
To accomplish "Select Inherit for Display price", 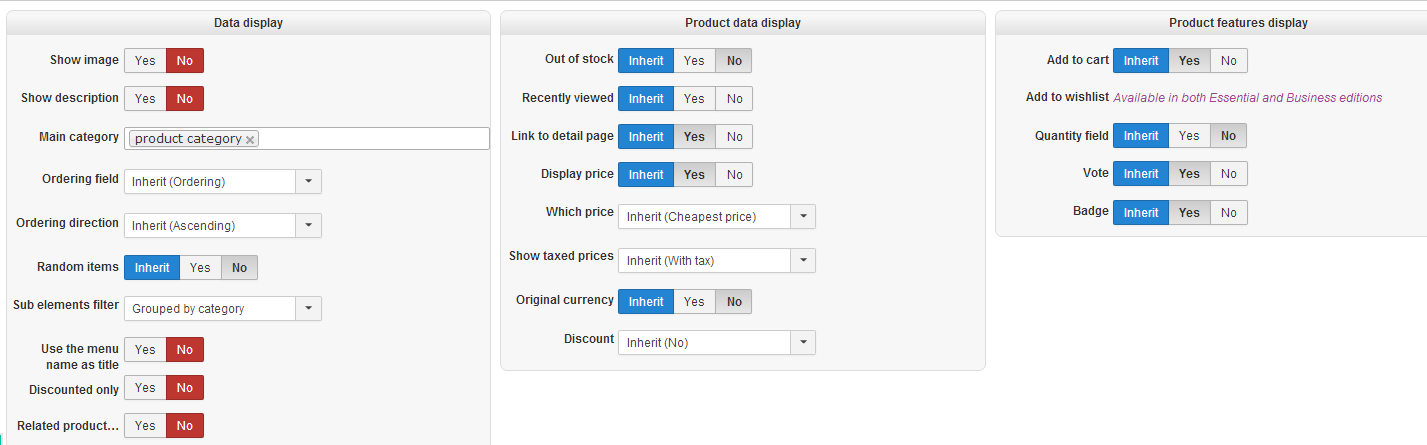I will (645, 174).
